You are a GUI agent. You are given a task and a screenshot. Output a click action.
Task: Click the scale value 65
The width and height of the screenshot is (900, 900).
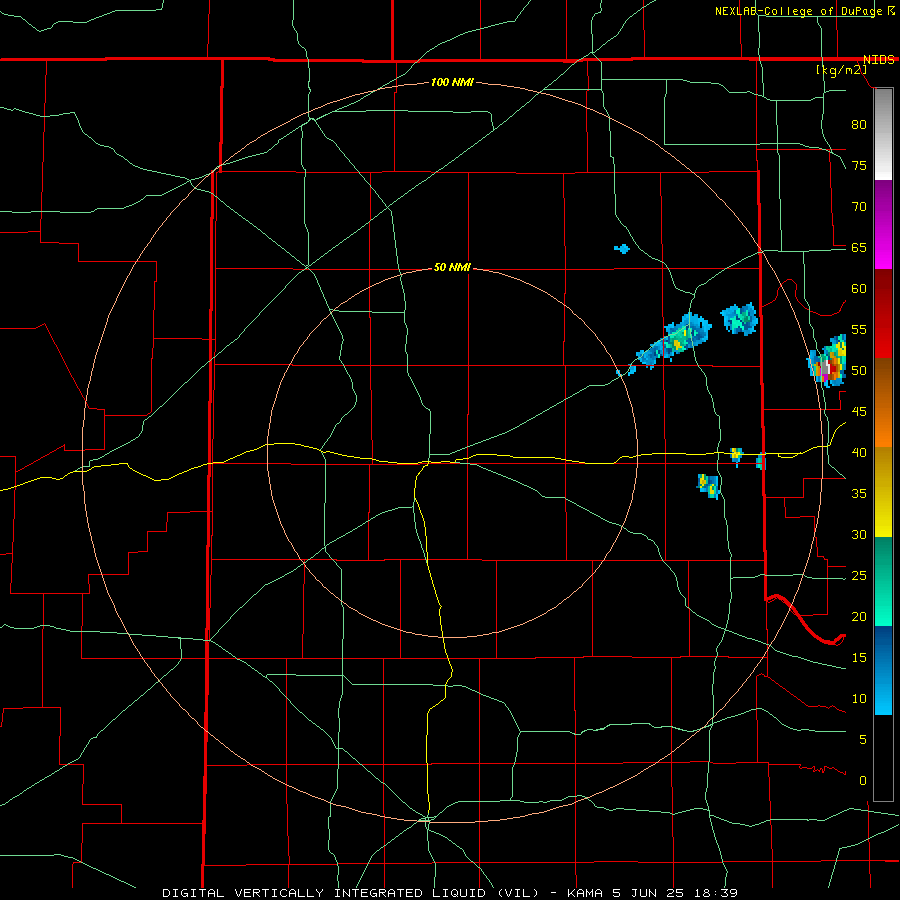[859, 248]
